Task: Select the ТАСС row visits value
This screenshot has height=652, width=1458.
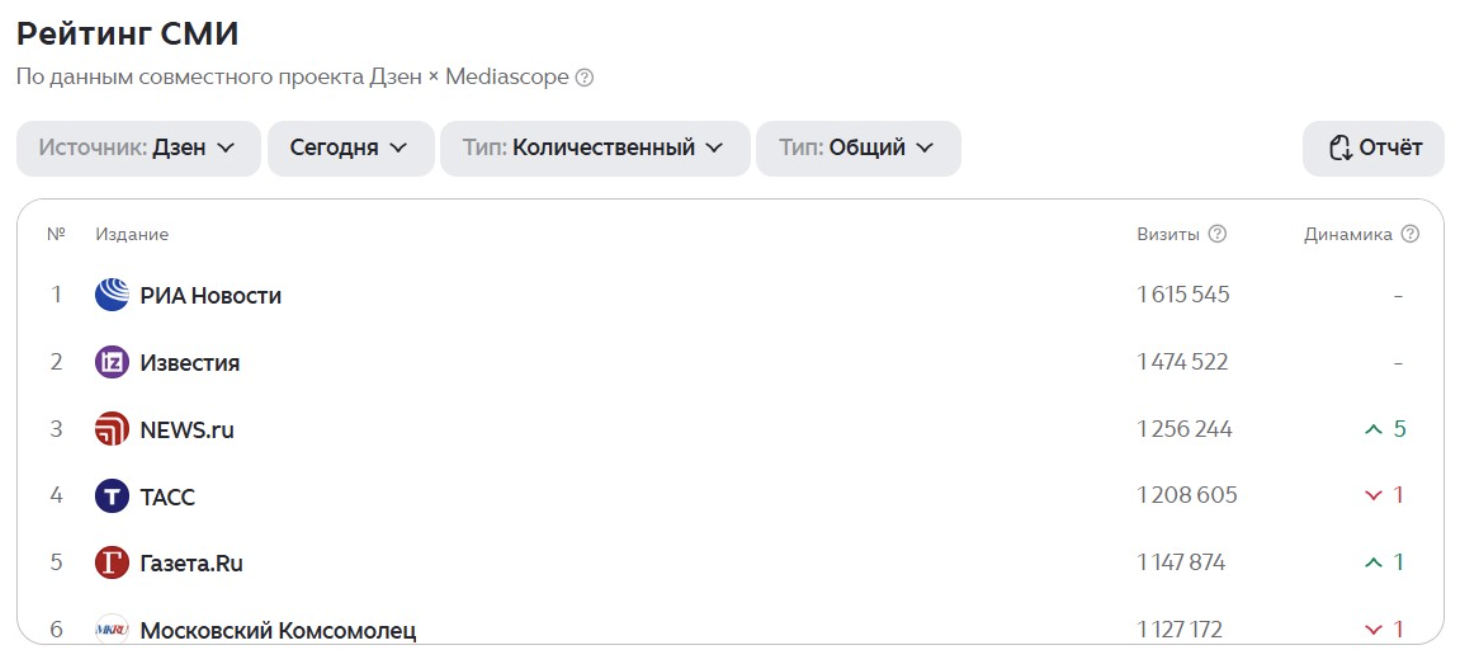Action: [x=1187, y=496]
